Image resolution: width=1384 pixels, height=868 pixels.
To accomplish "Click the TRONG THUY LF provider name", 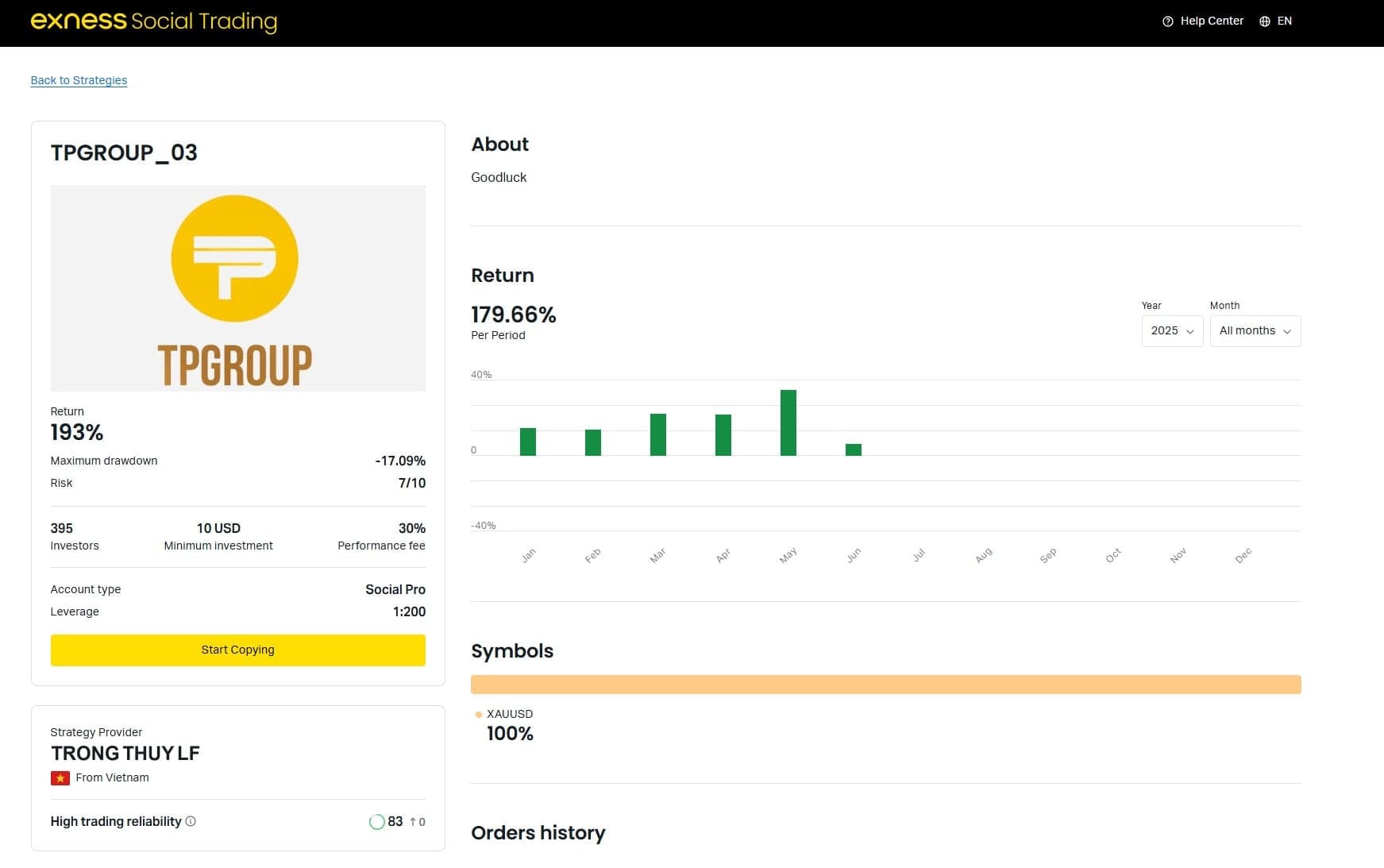I will tap(125, 753).
